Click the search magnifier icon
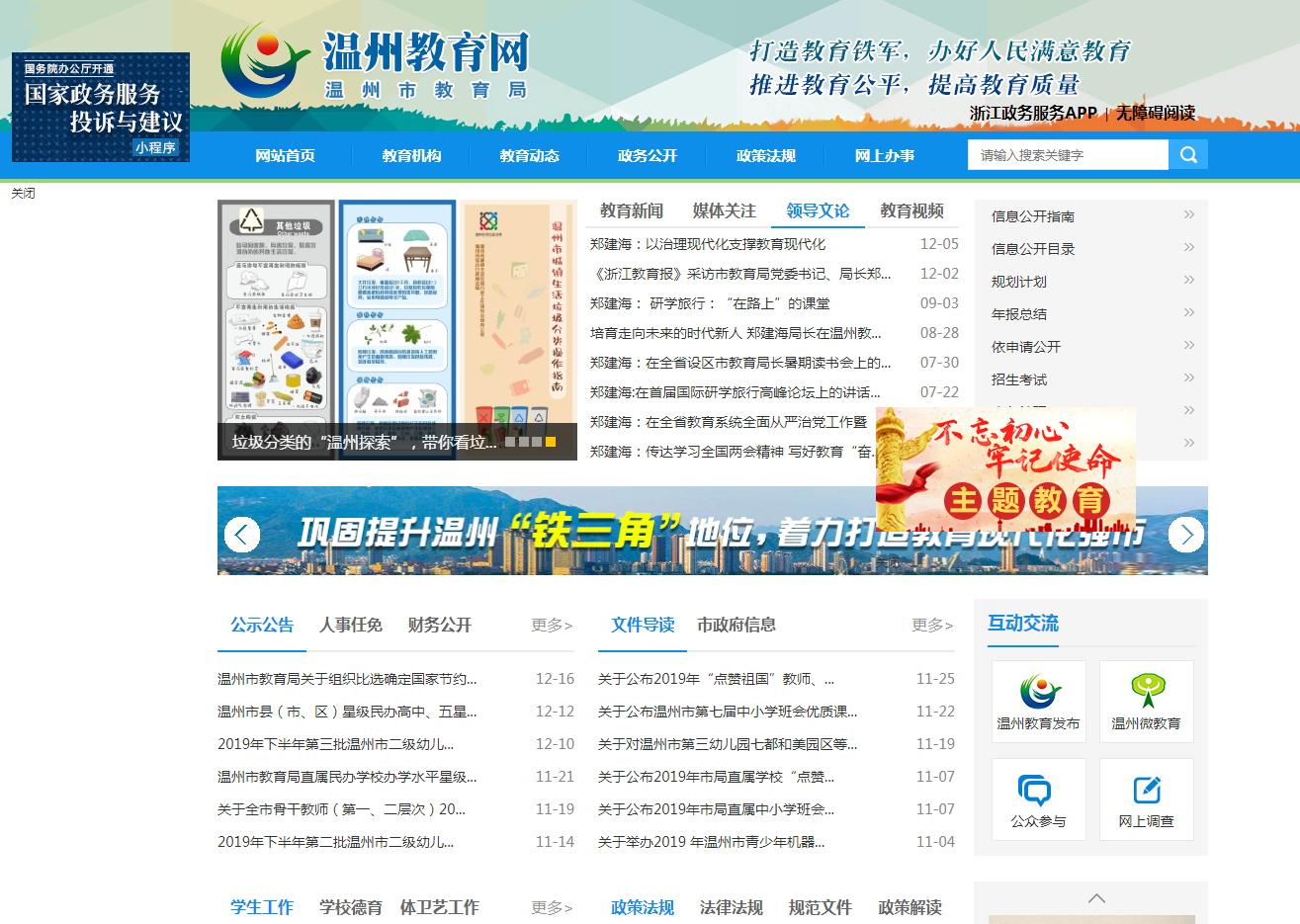This screenshot has width=1300, height=924. click(1187, 154)
